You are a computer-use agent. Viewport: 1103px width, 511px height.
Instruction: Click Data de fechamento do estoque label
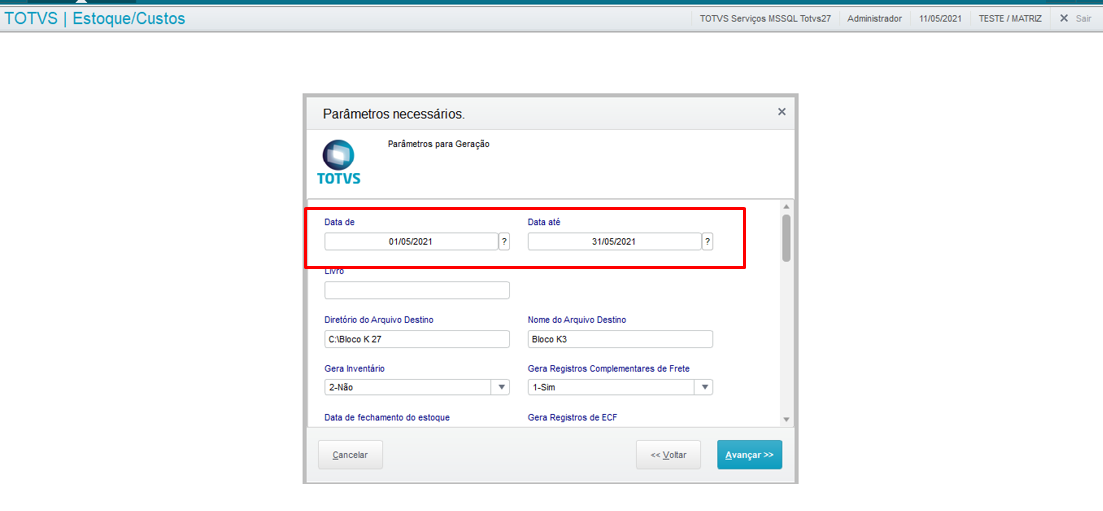pyautogui.click(x=387, y=417)
